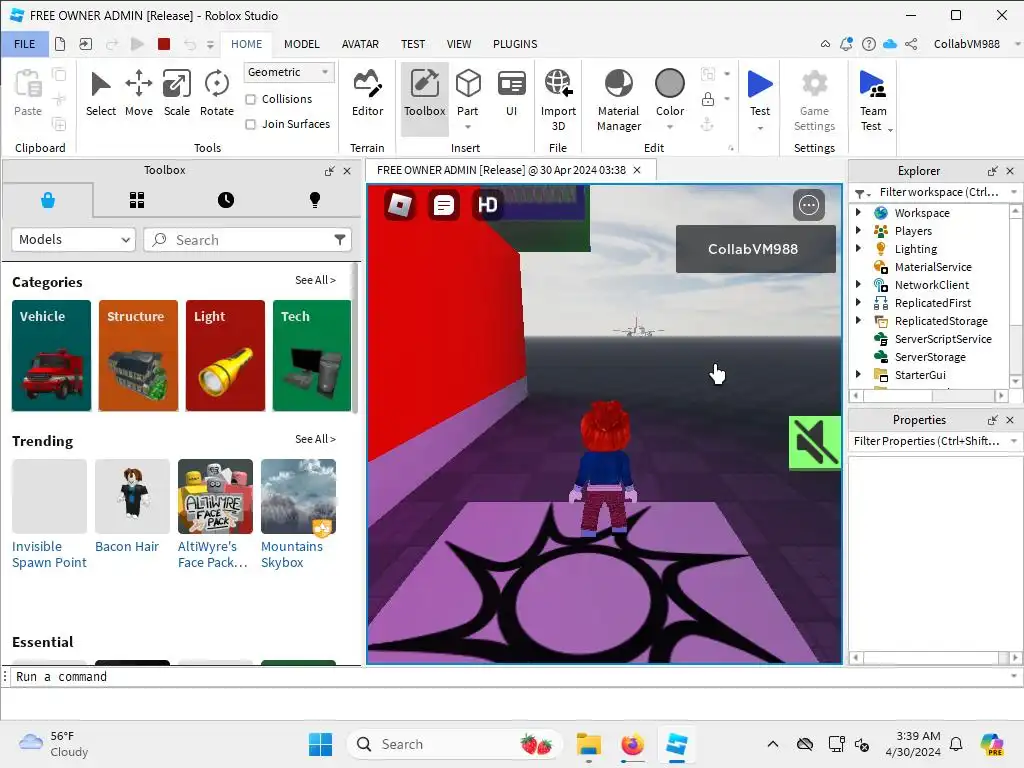Expand the ReplicatedStorage node

tap(858, 320)
